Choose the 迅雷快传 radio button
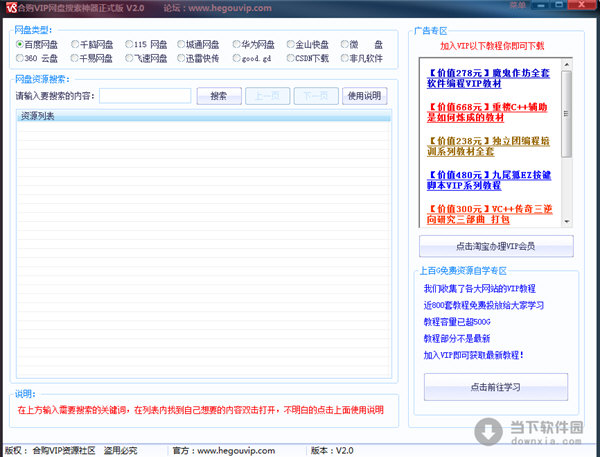Screen dimensions: 600x457 point(182,59)
